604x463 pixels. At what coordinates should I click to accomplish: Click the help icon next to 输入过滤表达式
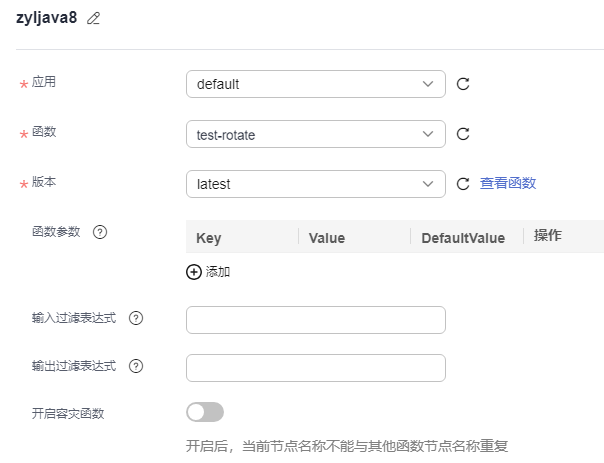pyautogui.click(x=136, y=318)
